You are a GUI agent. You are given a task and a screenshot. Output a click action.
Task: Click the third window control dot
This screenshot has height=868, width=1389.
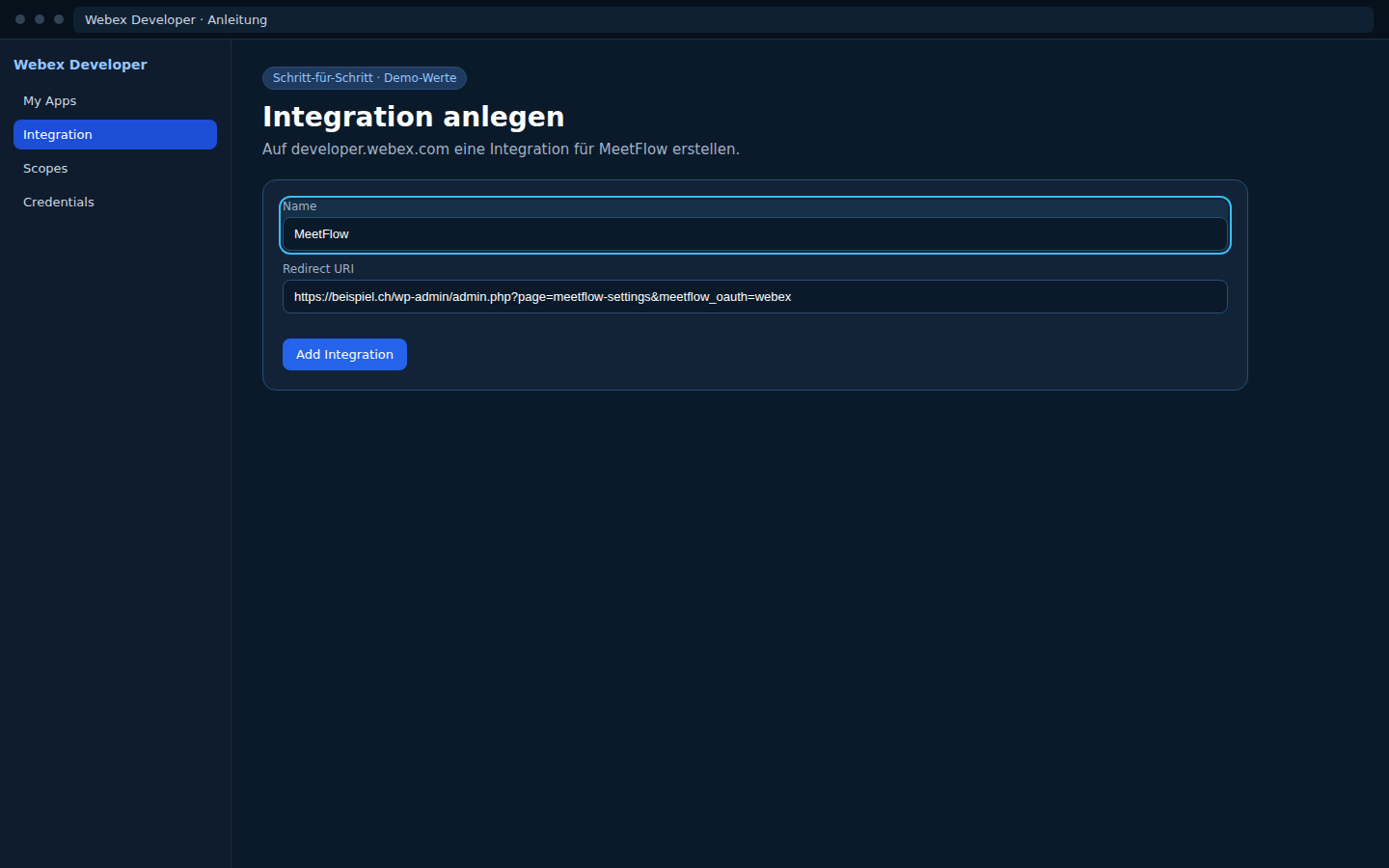[59, 19]
